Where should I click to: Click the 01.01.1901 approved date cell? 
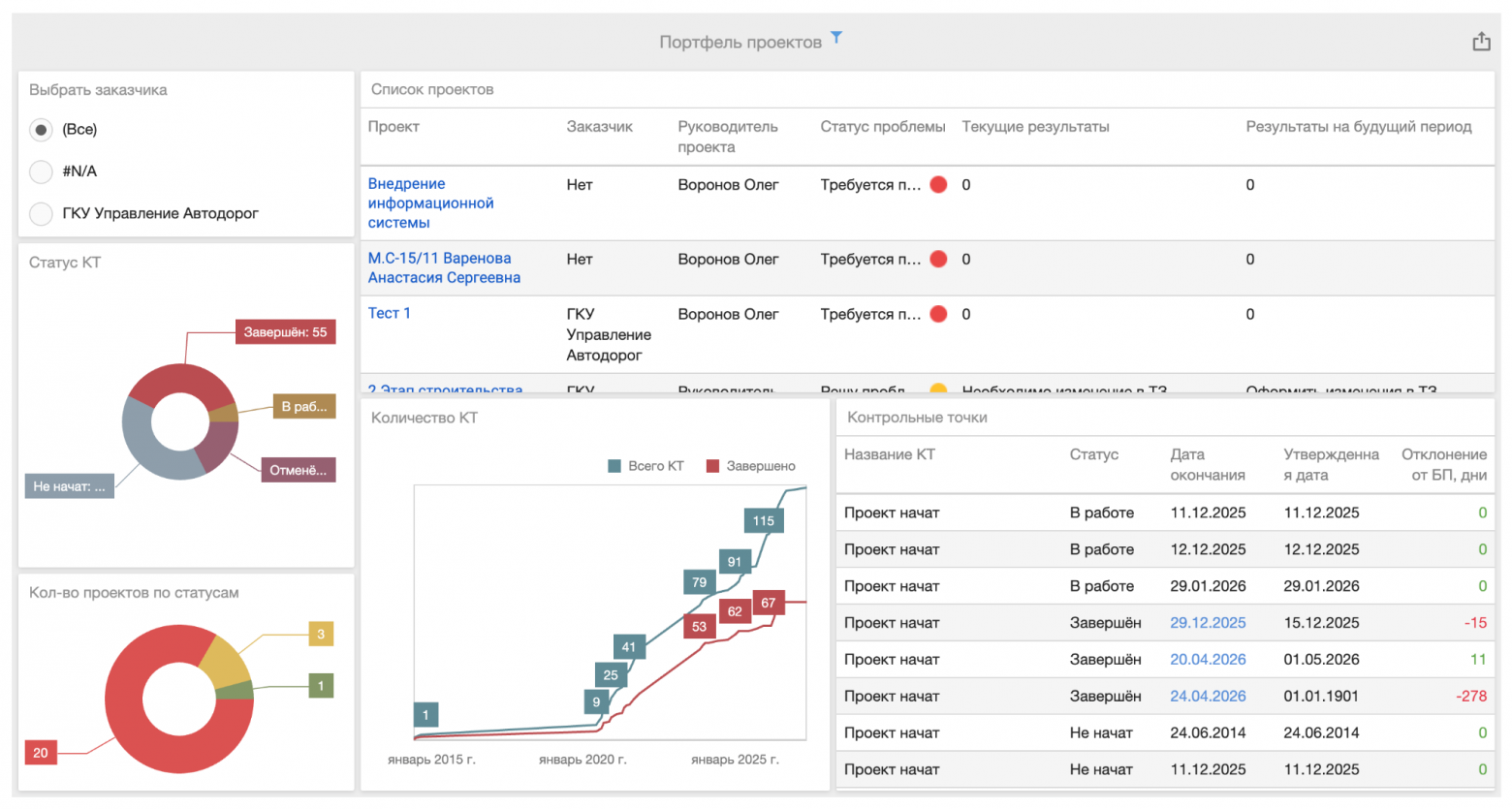coord(1321,697)
